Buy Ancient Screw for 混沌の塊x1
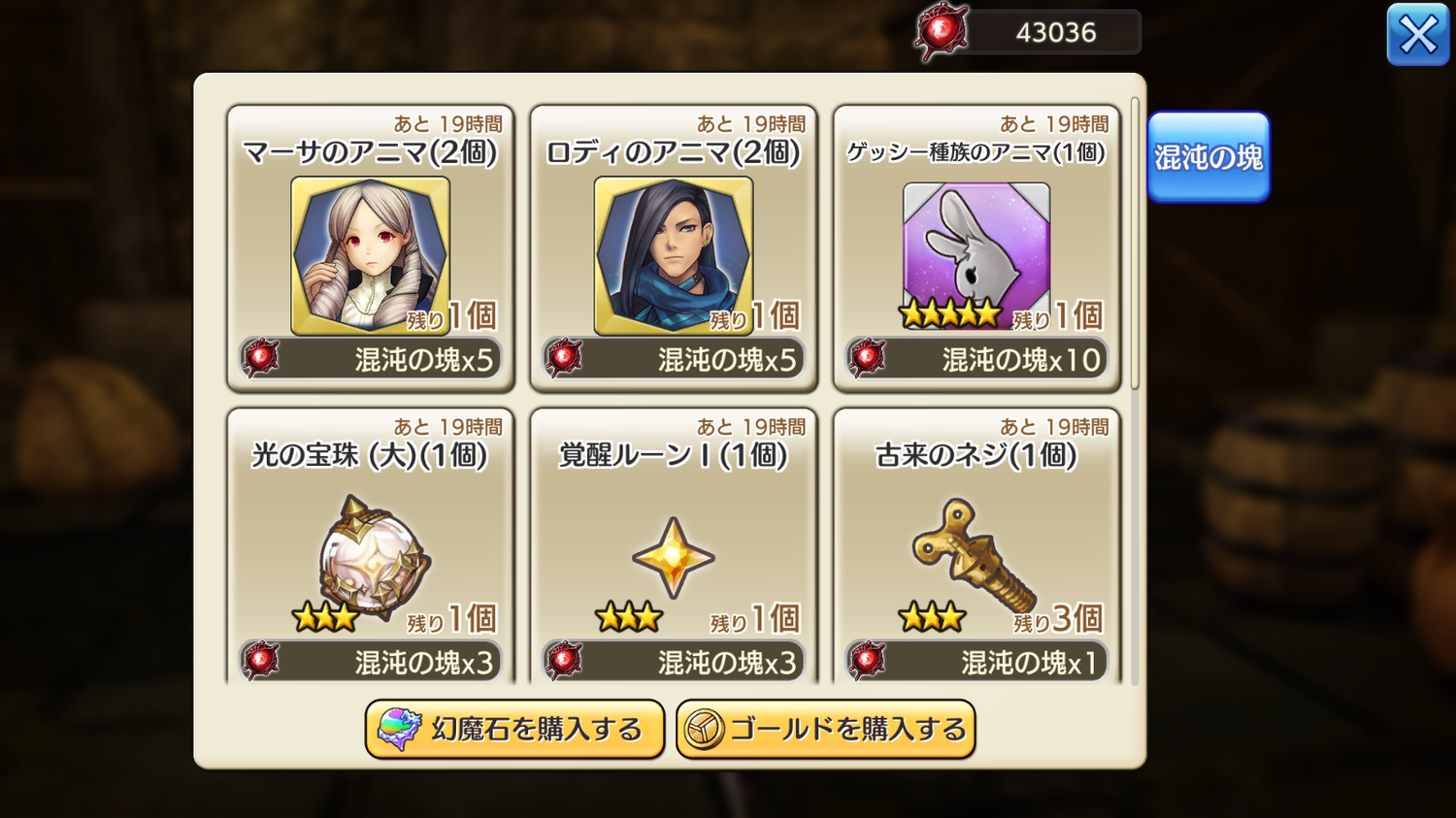This screenshot has width=1456, height=818. point(976,662)
